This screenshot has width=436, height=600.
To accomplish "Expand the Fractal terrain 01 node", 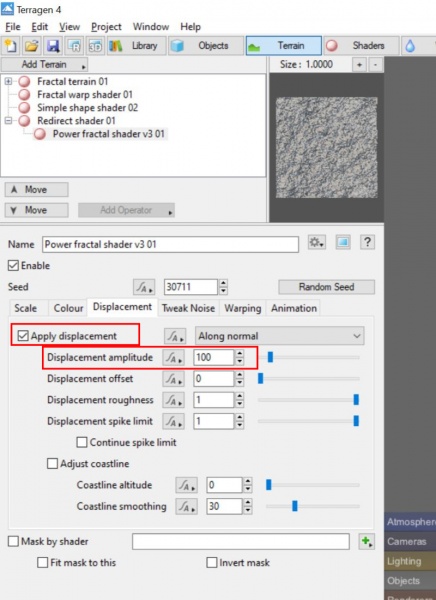I will click(8, 81).
